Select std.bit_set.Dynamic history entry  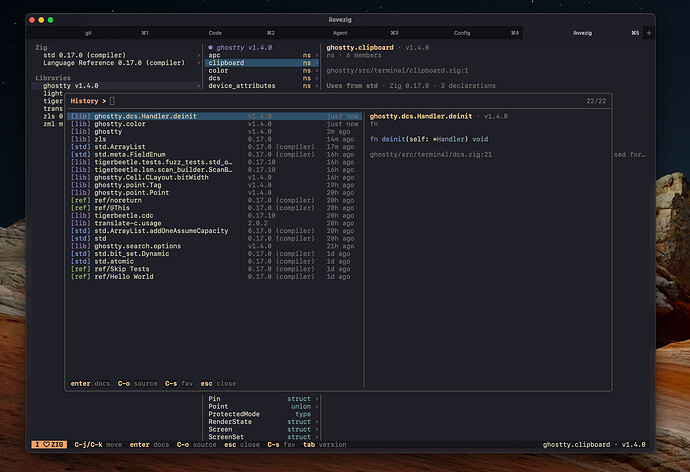214,254
